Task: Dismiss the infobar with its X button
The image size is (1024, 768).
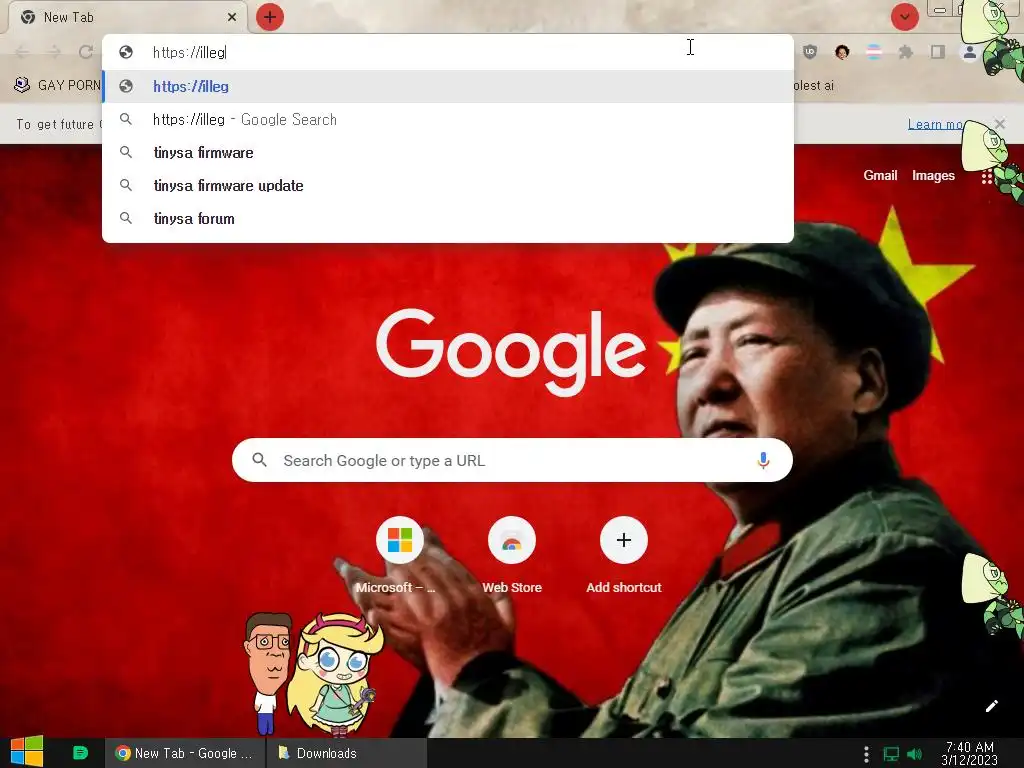Action: (x=1000, y=124)
